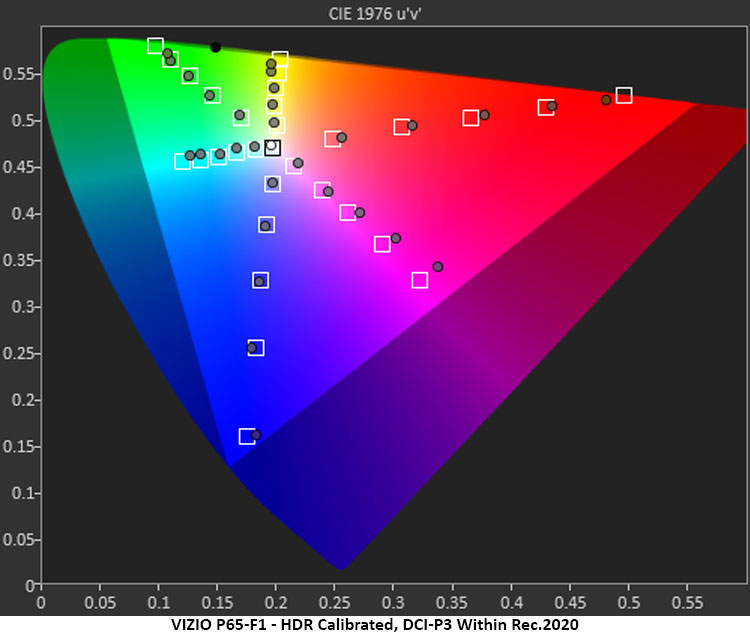This screenshot has width=750, height=635.
Task: Click the rightmost red target square
Action: 624,95
